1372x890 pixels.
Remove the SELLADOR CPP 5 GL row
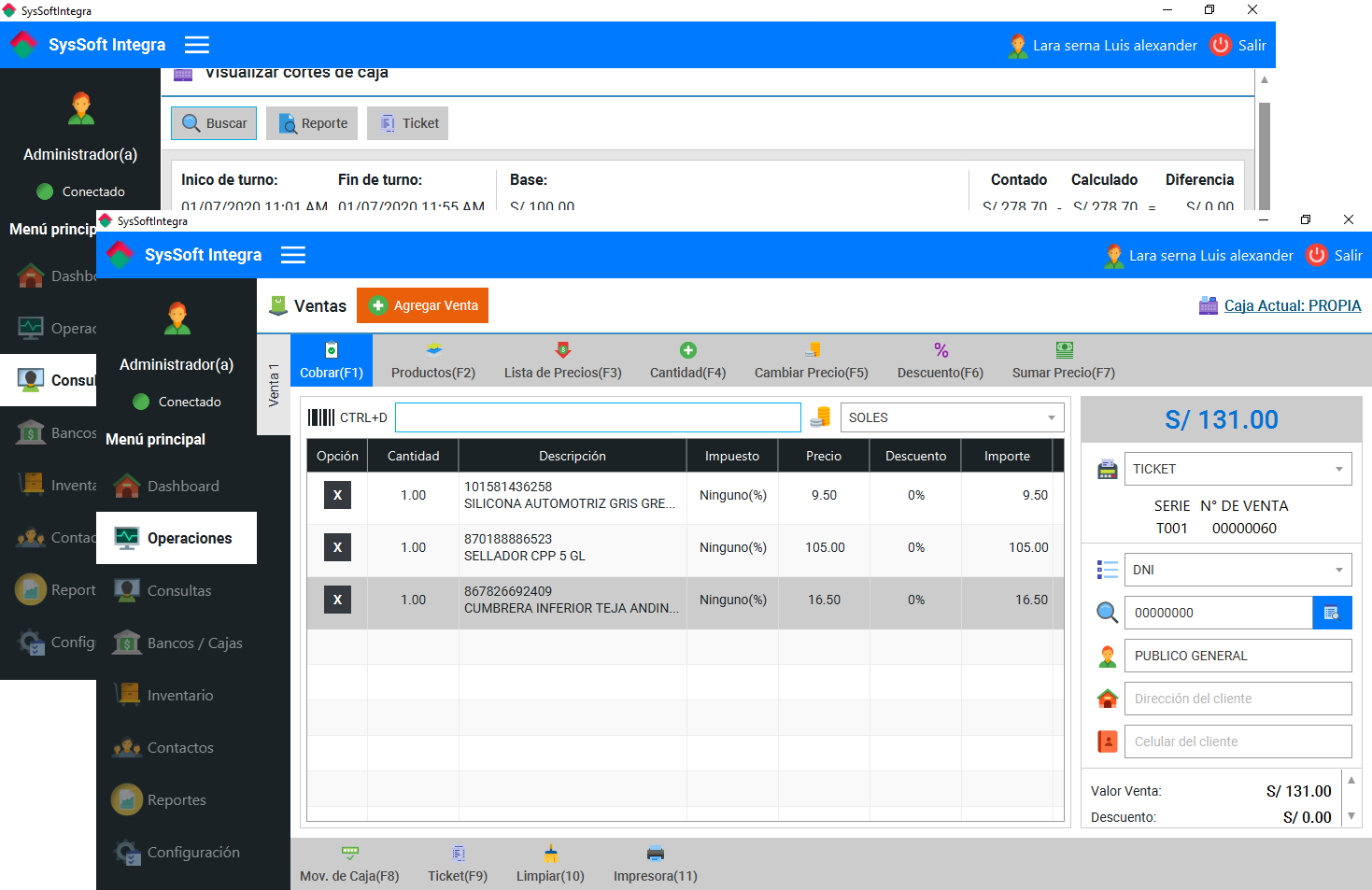pyautogui.click(x=337, y=547)
